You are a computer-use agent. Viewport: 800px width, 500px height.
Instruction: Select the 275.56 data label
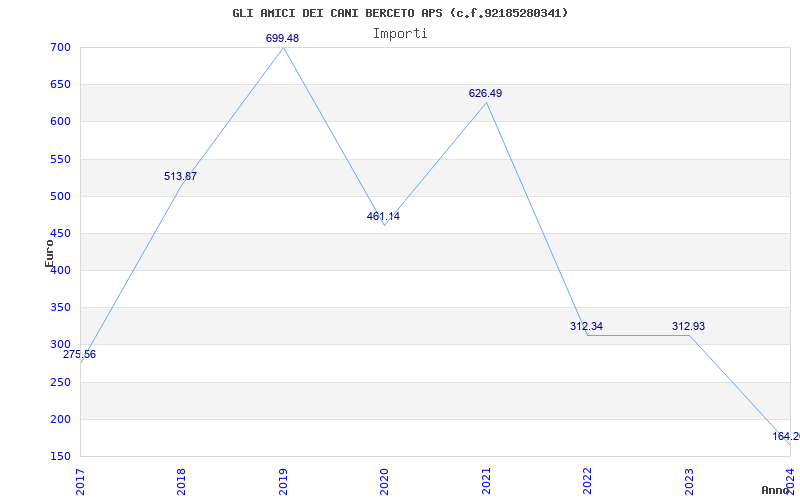[79, 355]
